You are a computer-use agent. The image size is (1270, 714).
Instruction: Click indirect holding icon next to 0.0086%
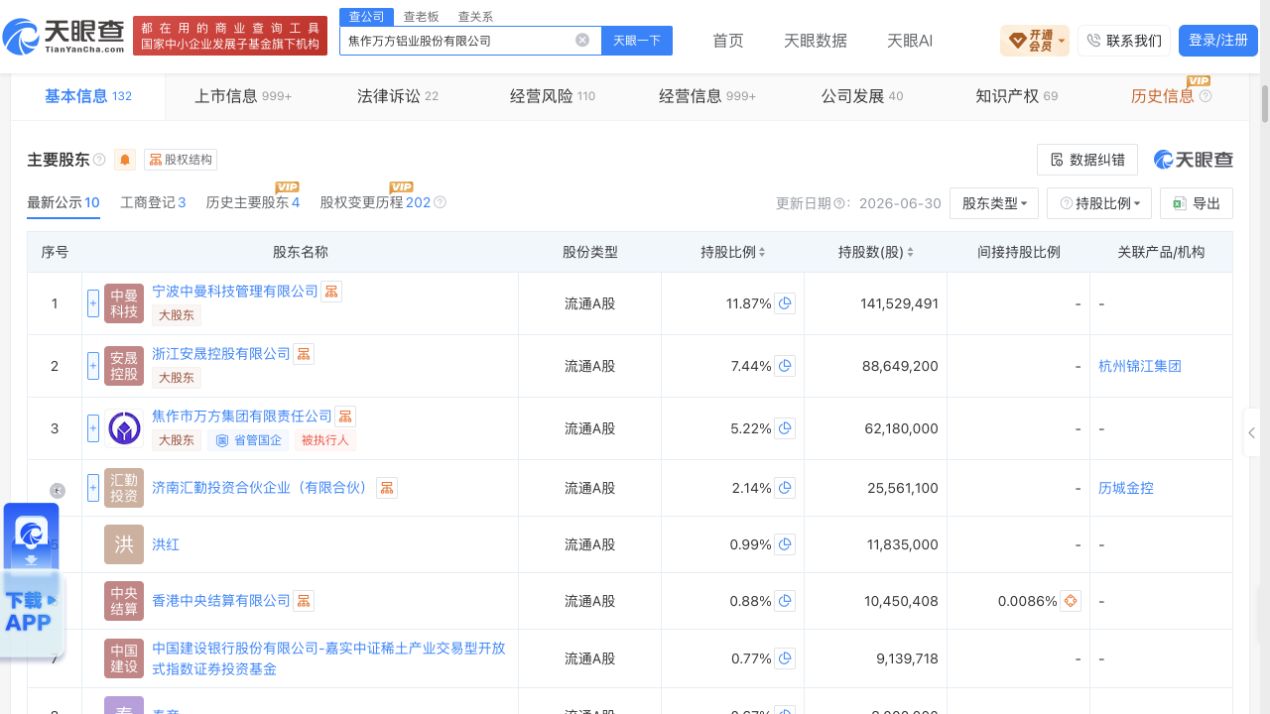click(x=1071, y=601)
